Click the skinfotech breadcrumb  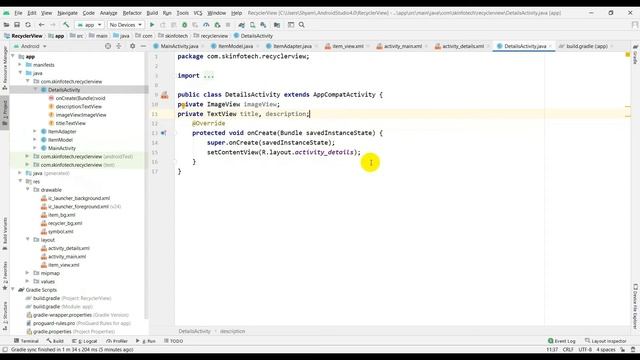pos(173,36)
